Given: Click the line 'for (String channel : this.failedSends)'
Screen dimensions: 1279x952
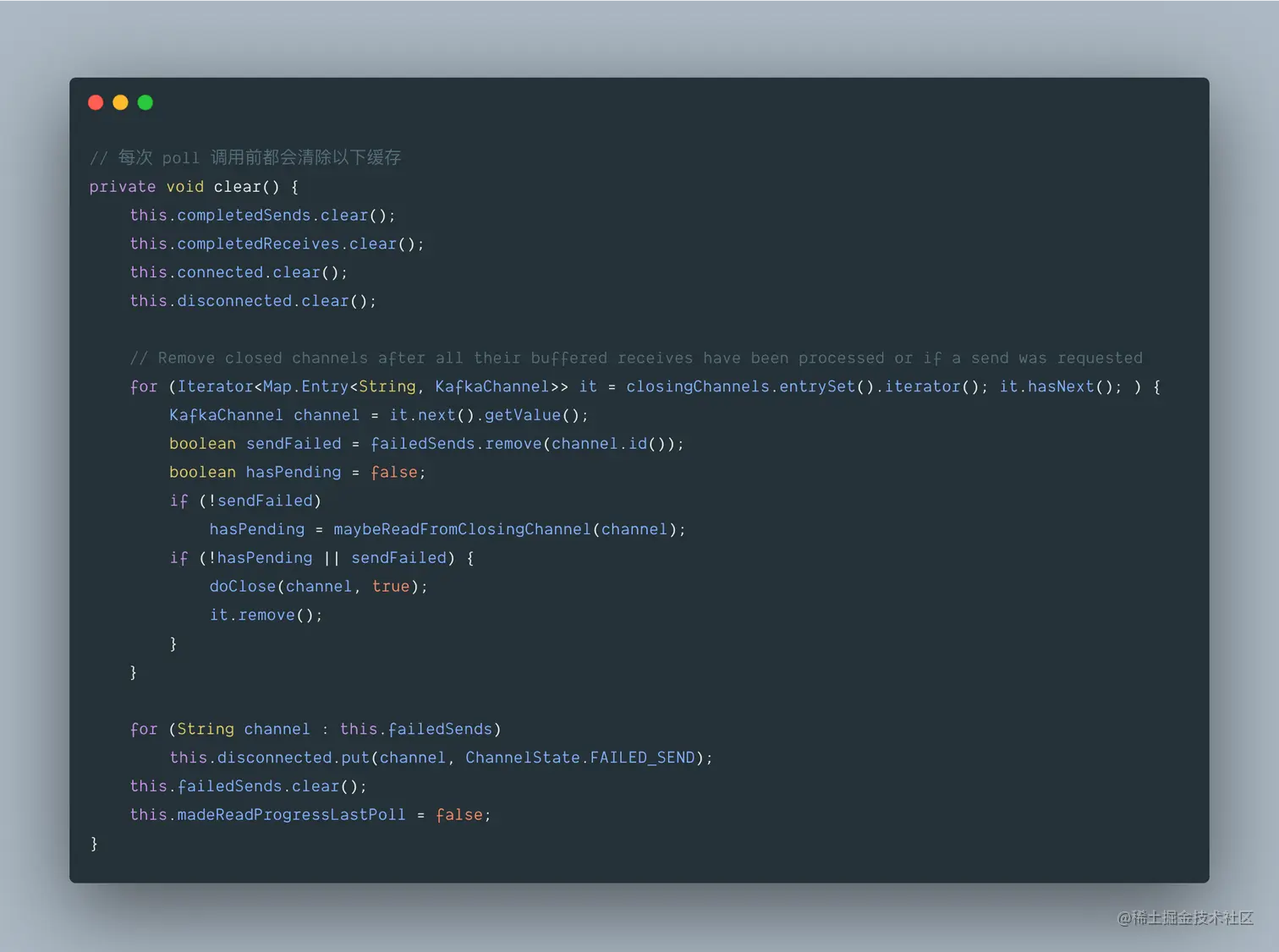Looking at the screenshot, I should (x=316, y=730).
